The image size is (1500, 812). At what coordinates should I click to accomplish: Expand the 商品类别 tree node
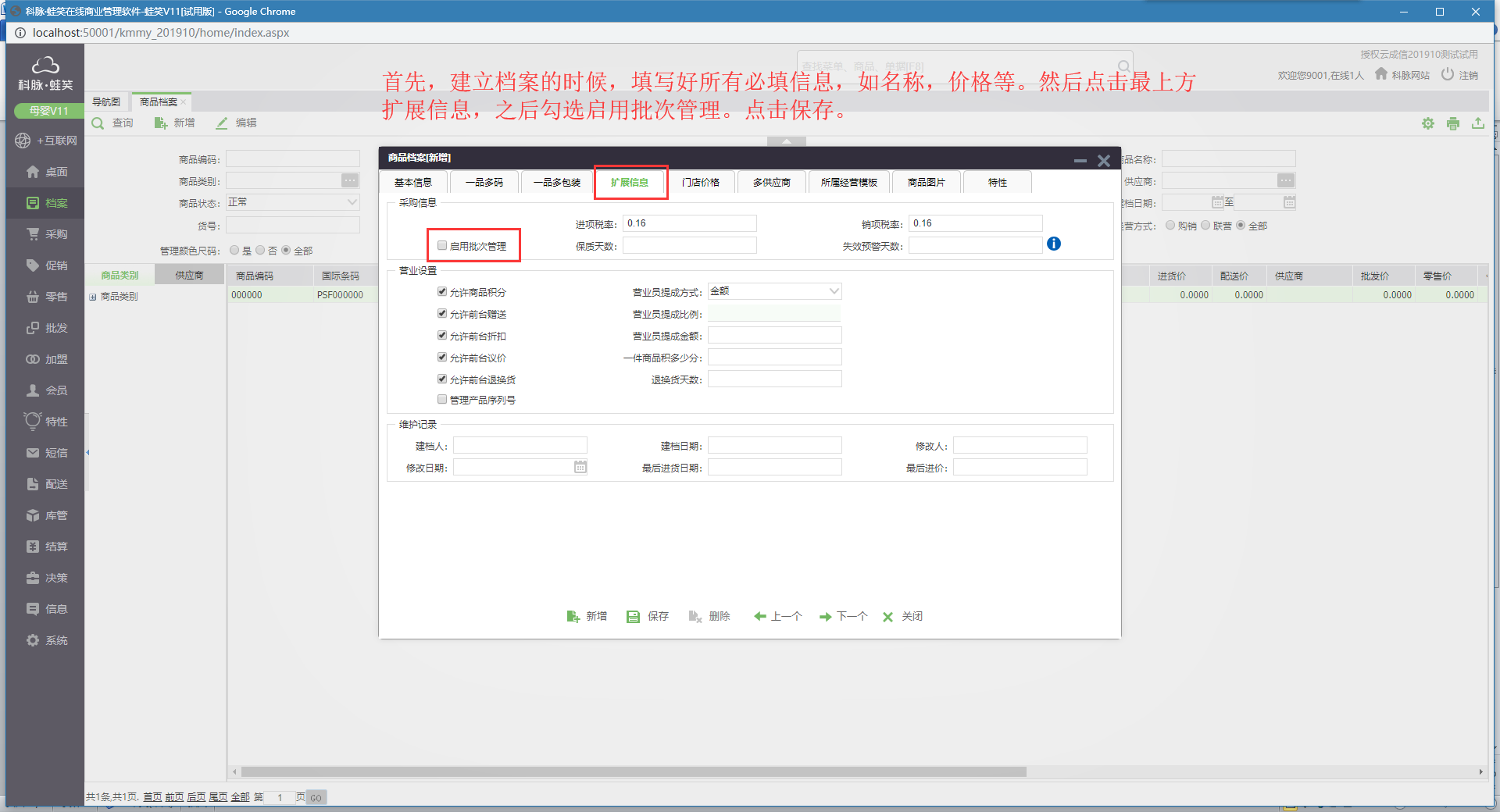pos(93,297)
